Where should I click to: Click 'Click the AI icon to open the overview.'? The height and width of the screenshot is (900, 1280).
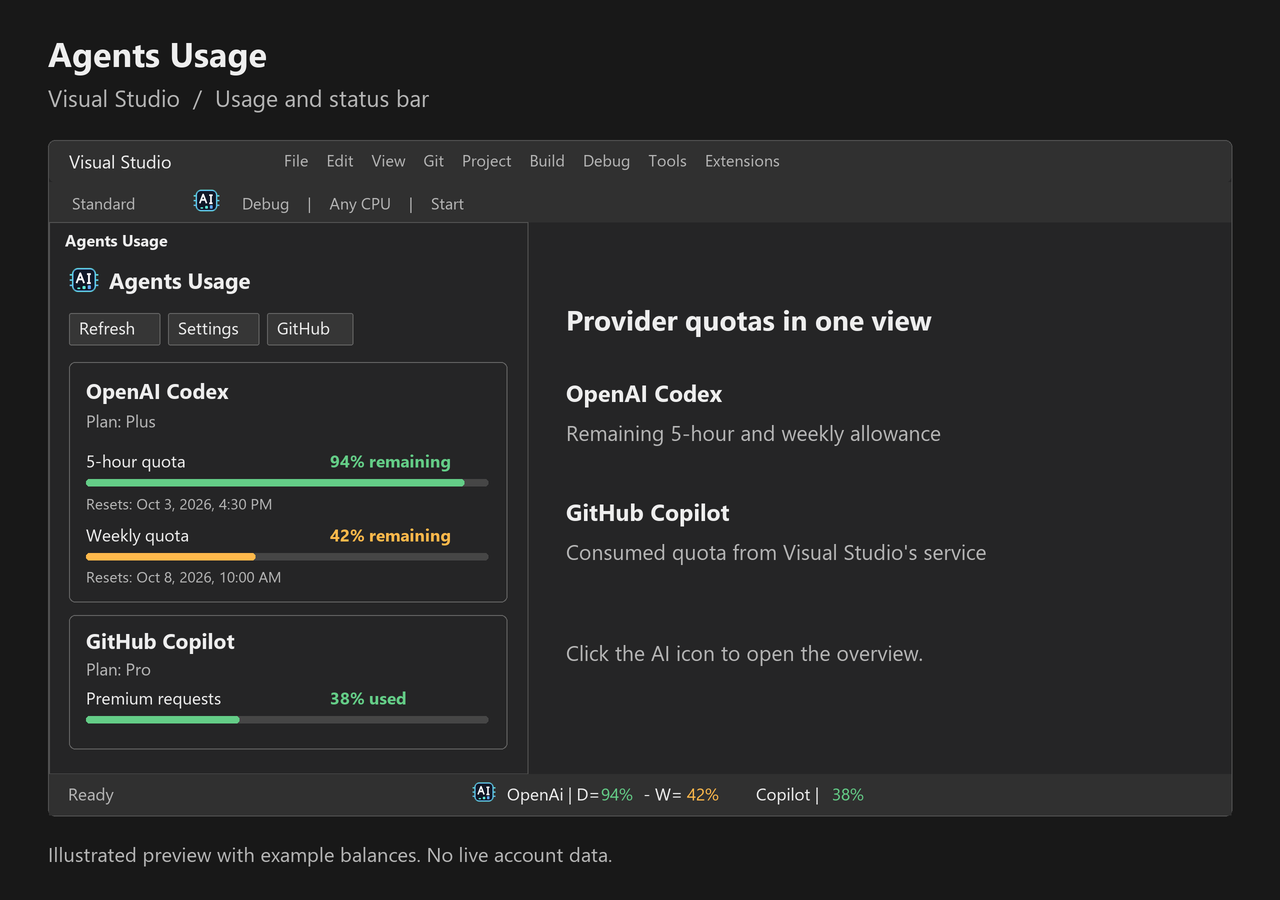click(744, 654)
